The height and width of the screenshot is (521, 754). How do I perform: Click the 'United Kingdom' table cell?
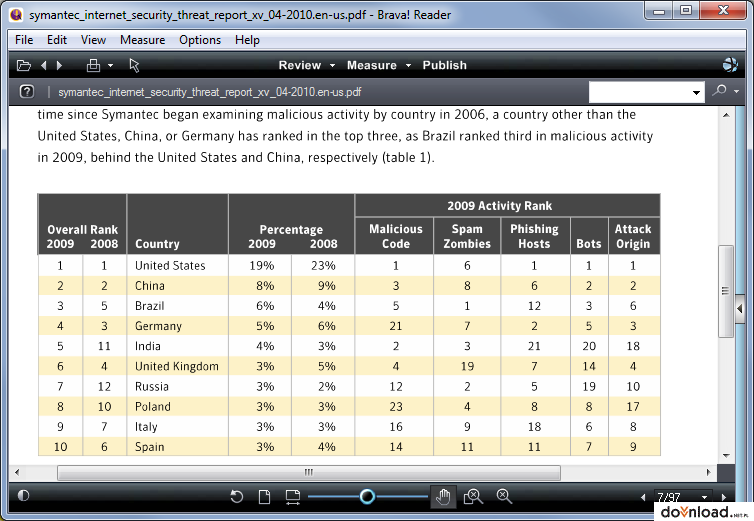(x=177, y=367)
